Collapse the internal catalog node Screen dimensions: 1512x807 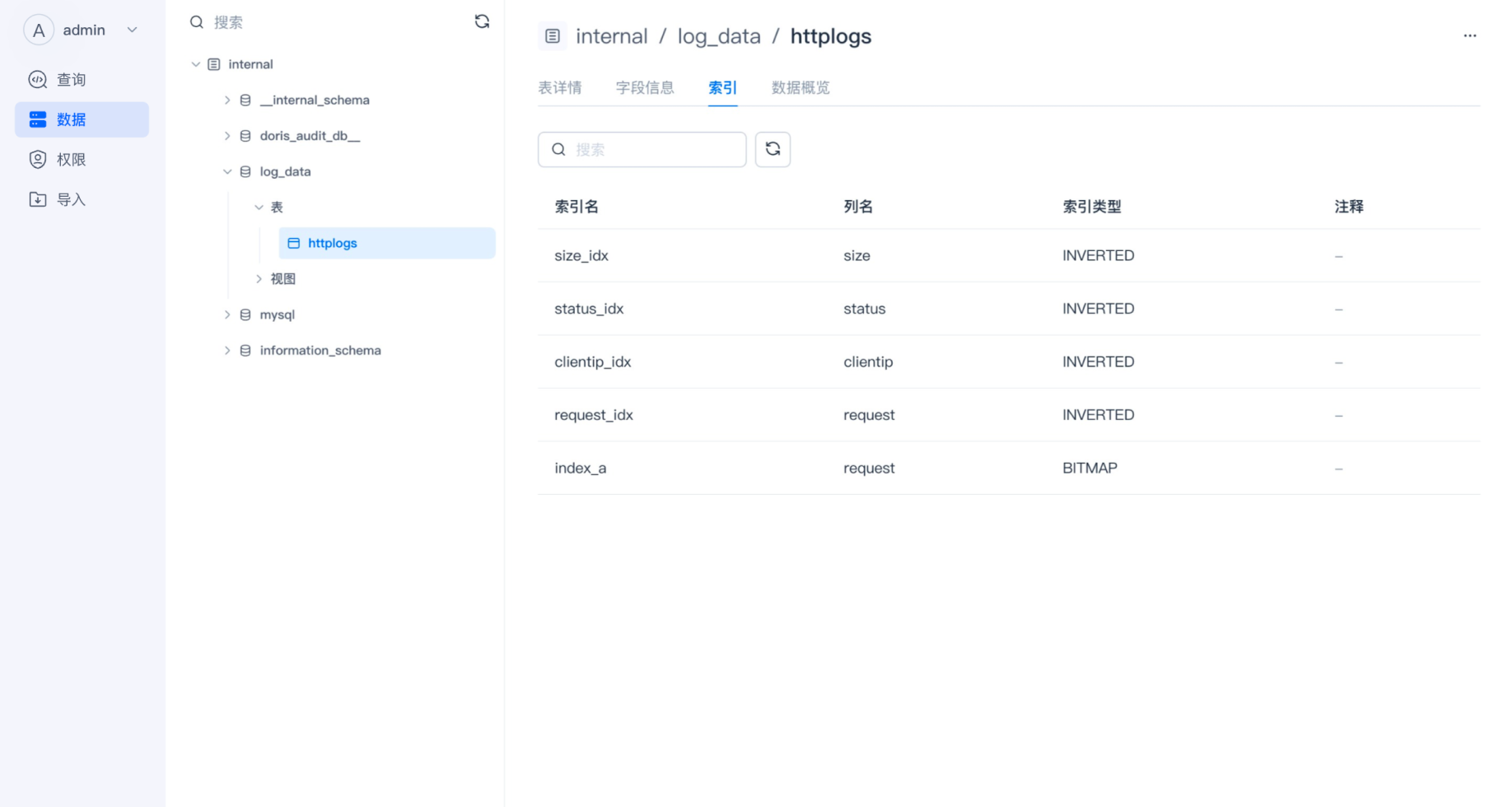tap(196, 64)
